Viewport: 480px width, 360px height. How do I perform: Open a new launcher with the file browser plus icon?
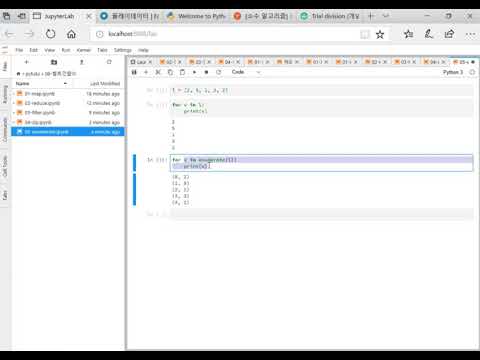tap(27, 62)
